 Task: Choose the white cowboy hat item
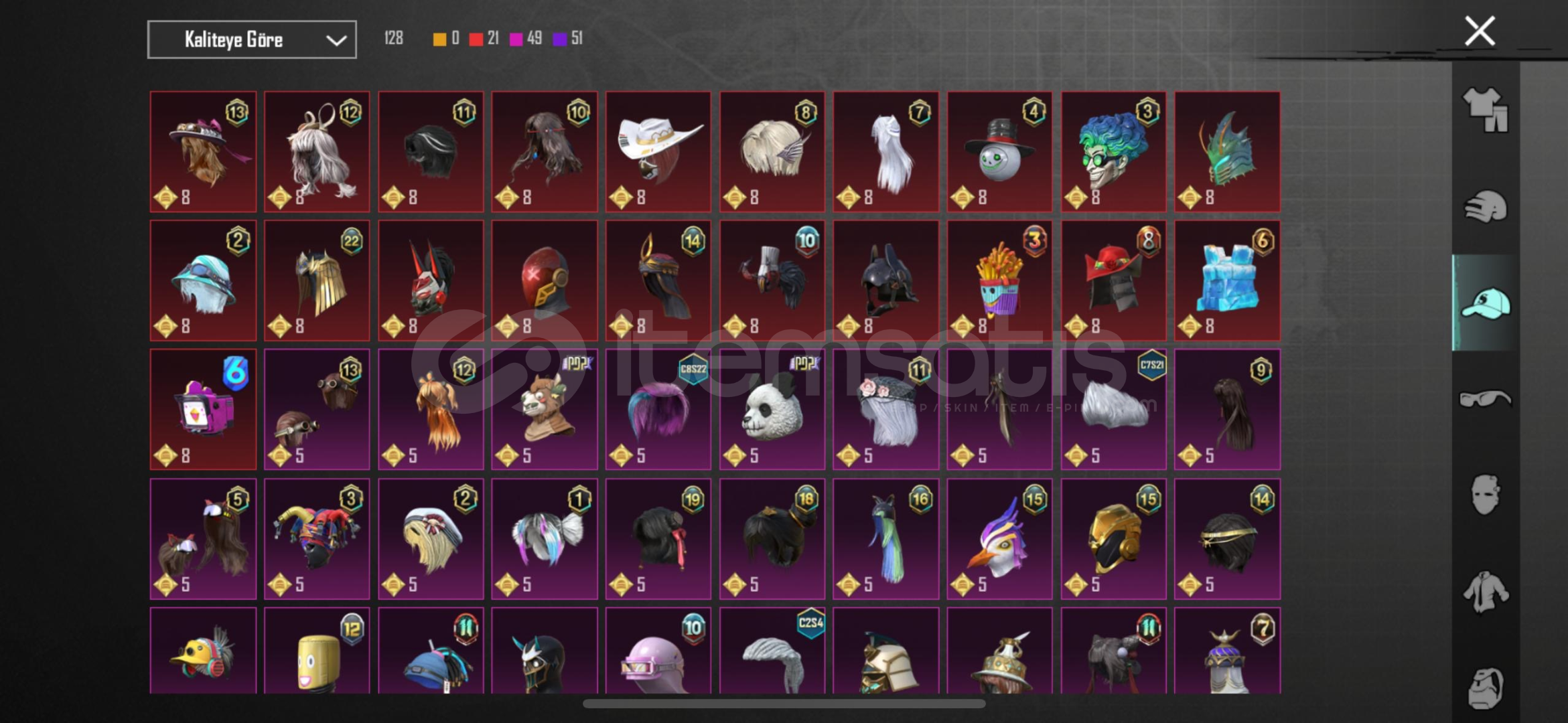658,152
